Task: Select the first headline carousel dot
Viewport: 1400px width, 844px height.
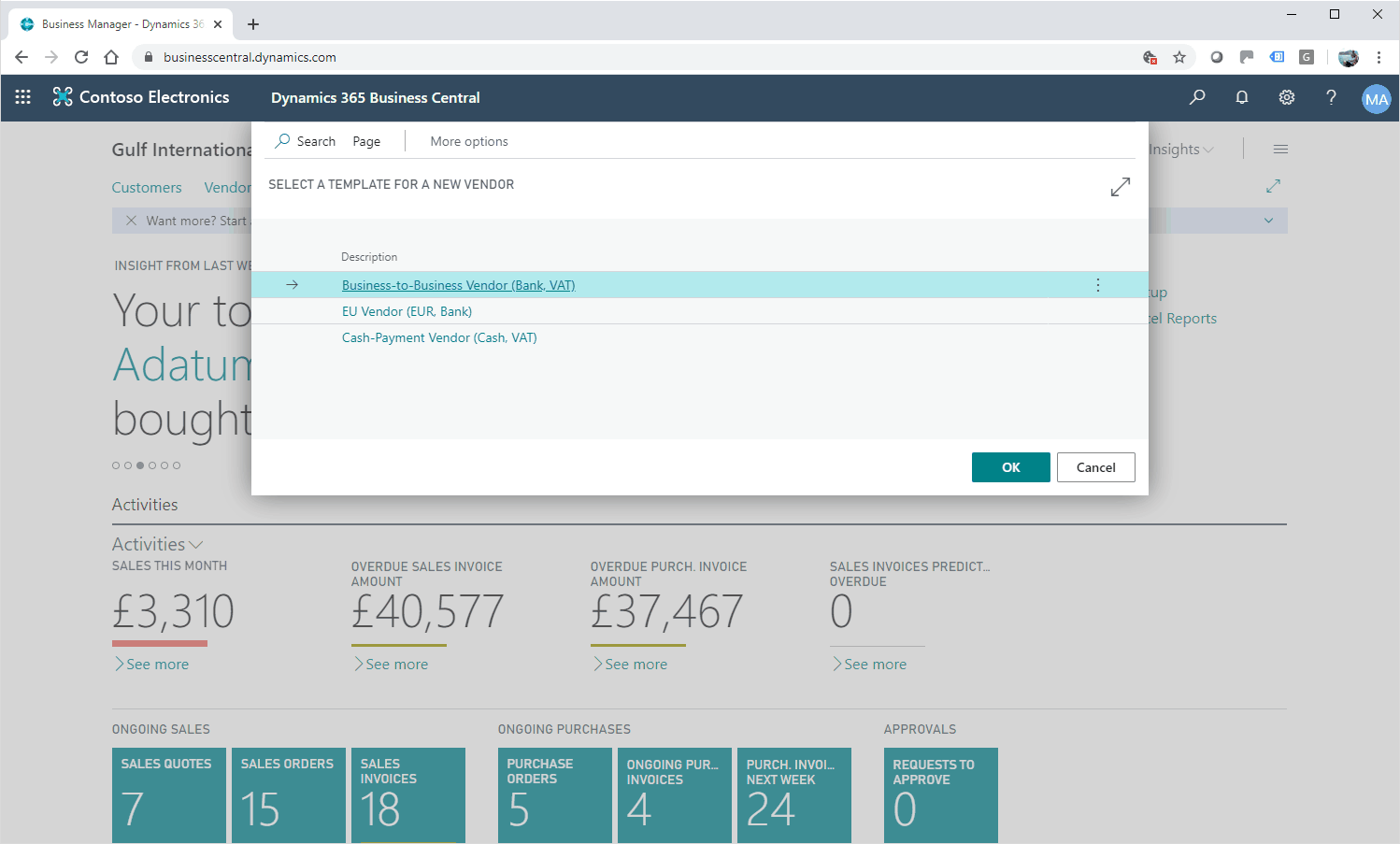Action: click(x=116, y=465)
